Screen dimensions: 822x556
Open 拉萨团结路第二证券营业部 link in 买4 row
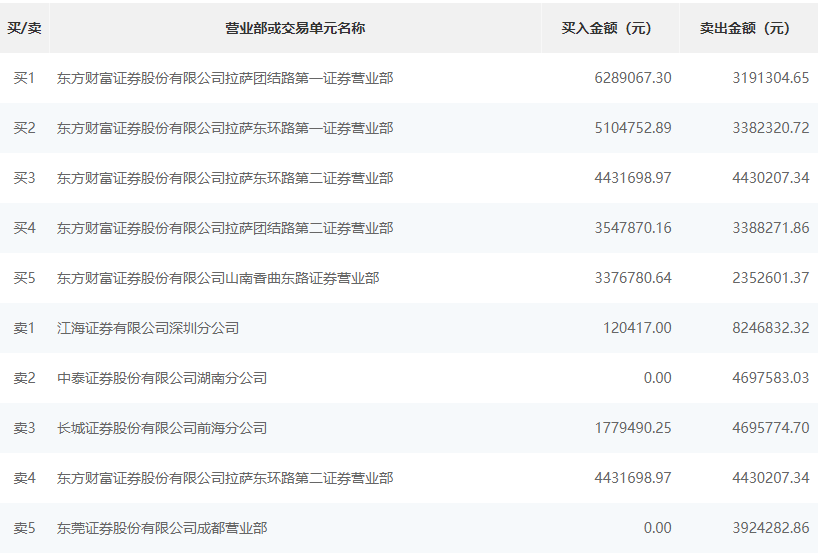[x=225, y=228]
